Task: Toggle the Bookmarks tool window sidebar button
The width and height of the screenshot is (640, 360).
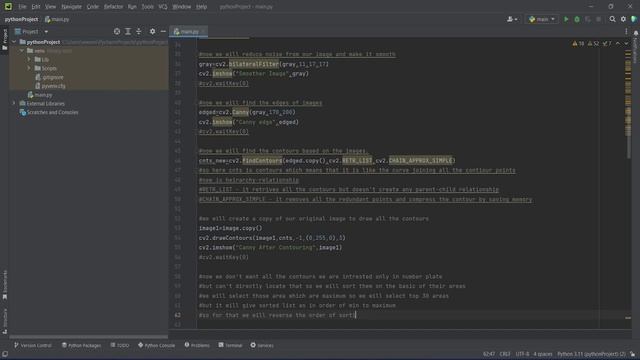Action: coord(4,285)
